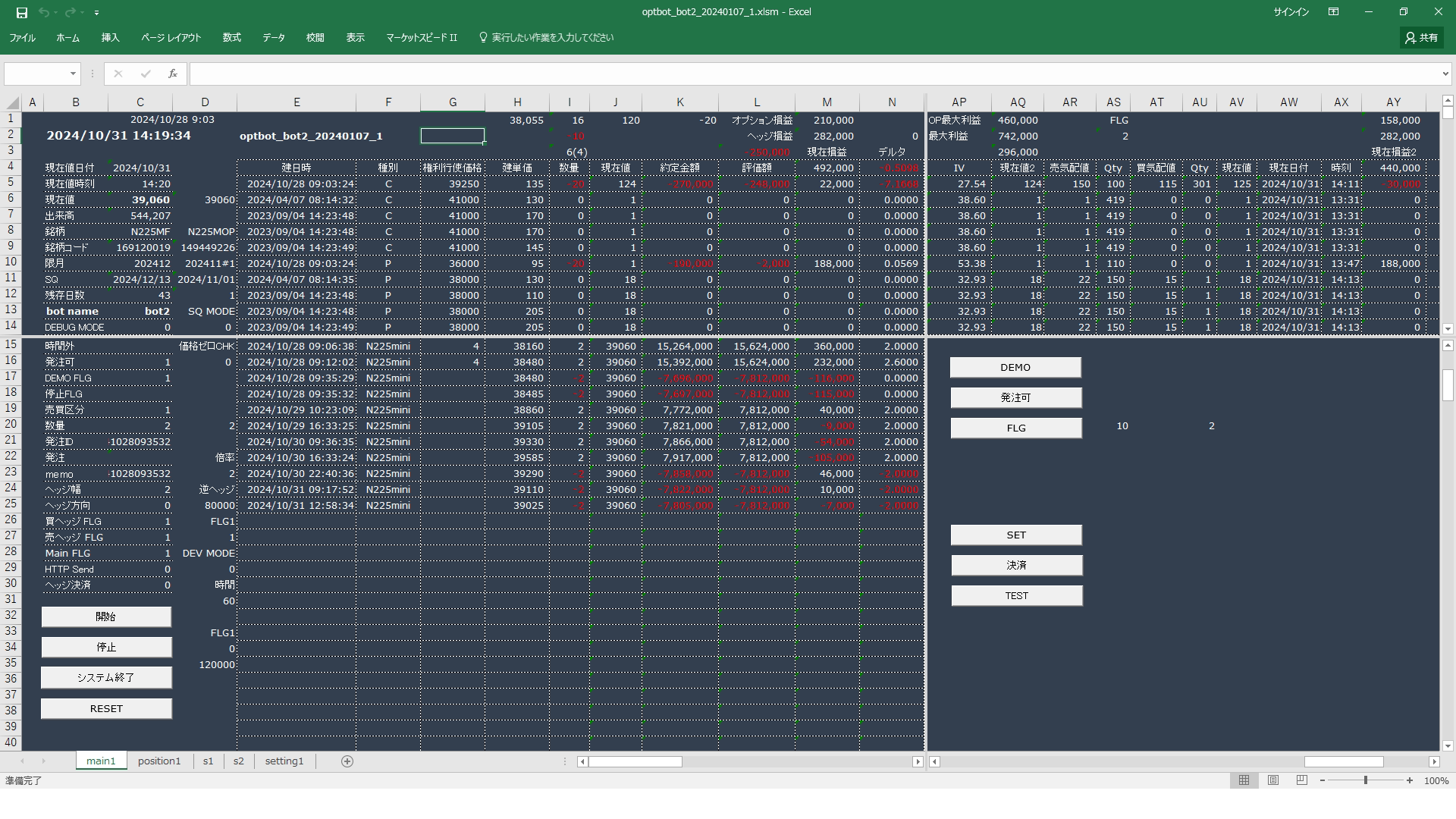Open Customize Quick Access Toolbar dropdown

96,13
